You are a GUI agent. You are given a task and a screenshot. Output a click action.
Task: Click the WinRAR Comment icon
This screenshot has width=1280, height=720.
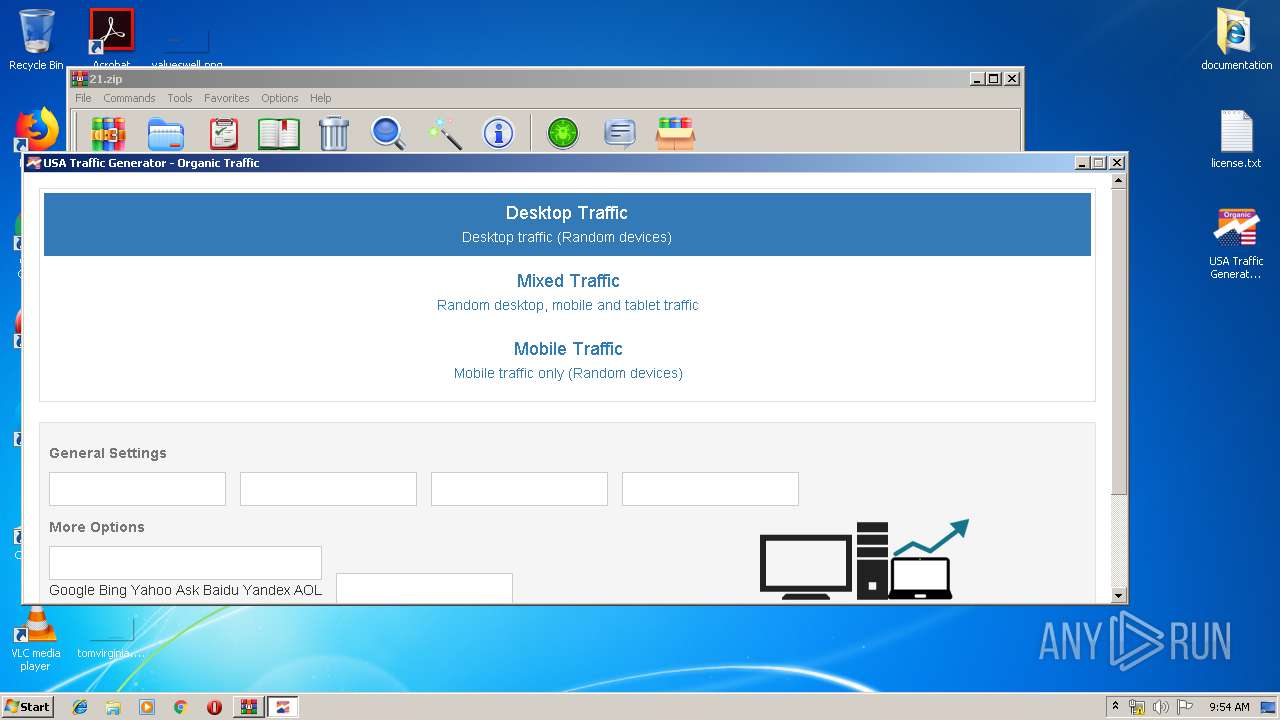[x=620, y=133]
